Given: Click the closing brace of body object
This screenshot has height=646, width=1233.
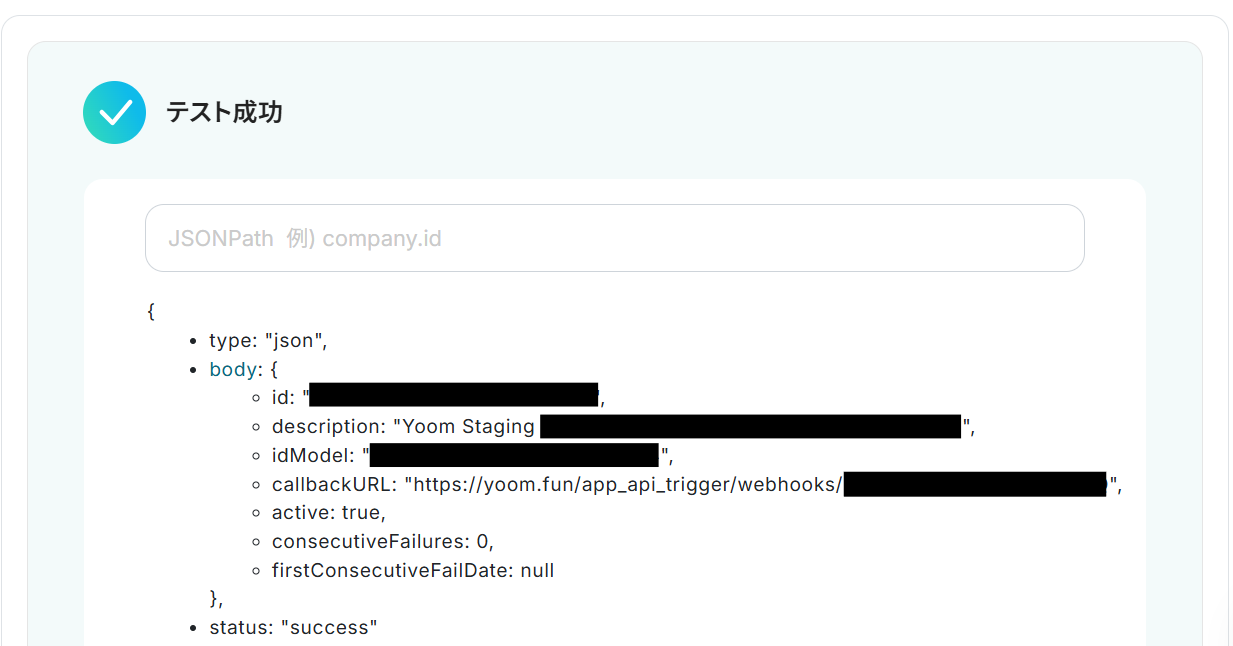Looking at the screenshot, I should click(x=214, y=599).
